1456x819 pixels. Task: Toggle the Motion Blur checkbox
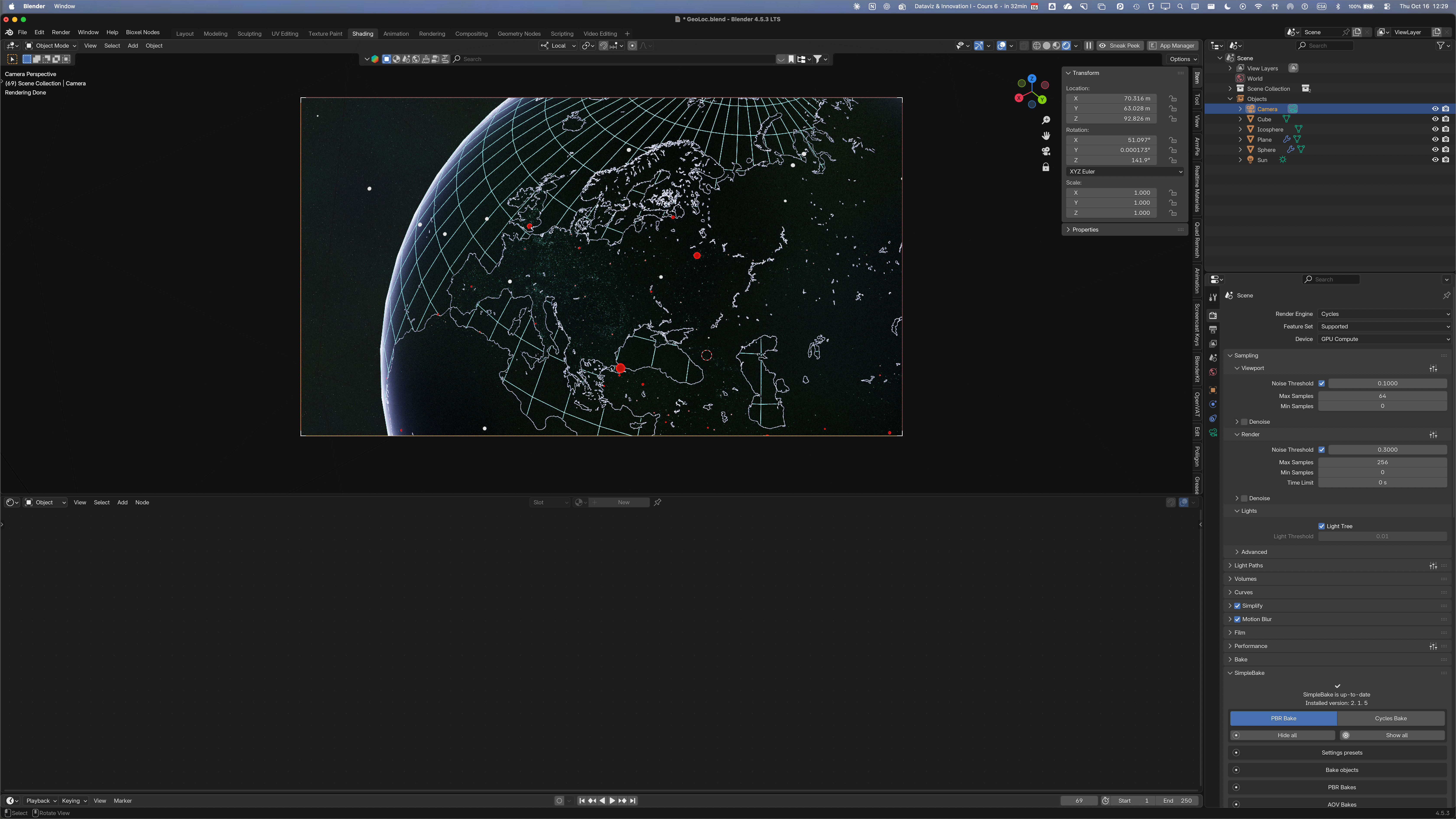(x=1237, y=619)
